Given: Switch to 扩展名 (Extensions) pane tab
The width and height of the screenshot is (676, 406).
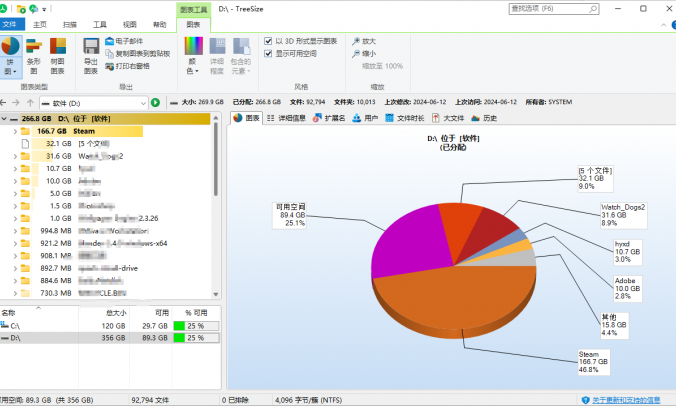Looking at the screenshot, I should 329,118.
